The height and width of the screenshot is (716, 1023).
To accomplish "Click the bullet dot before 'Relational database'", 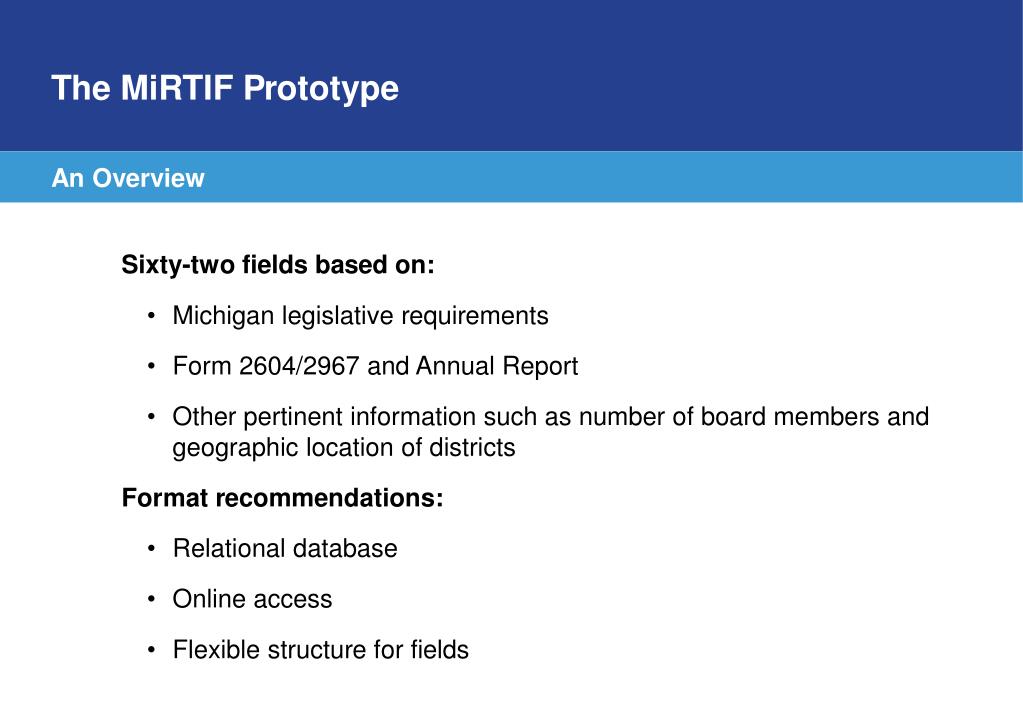I will pos(151,549).
